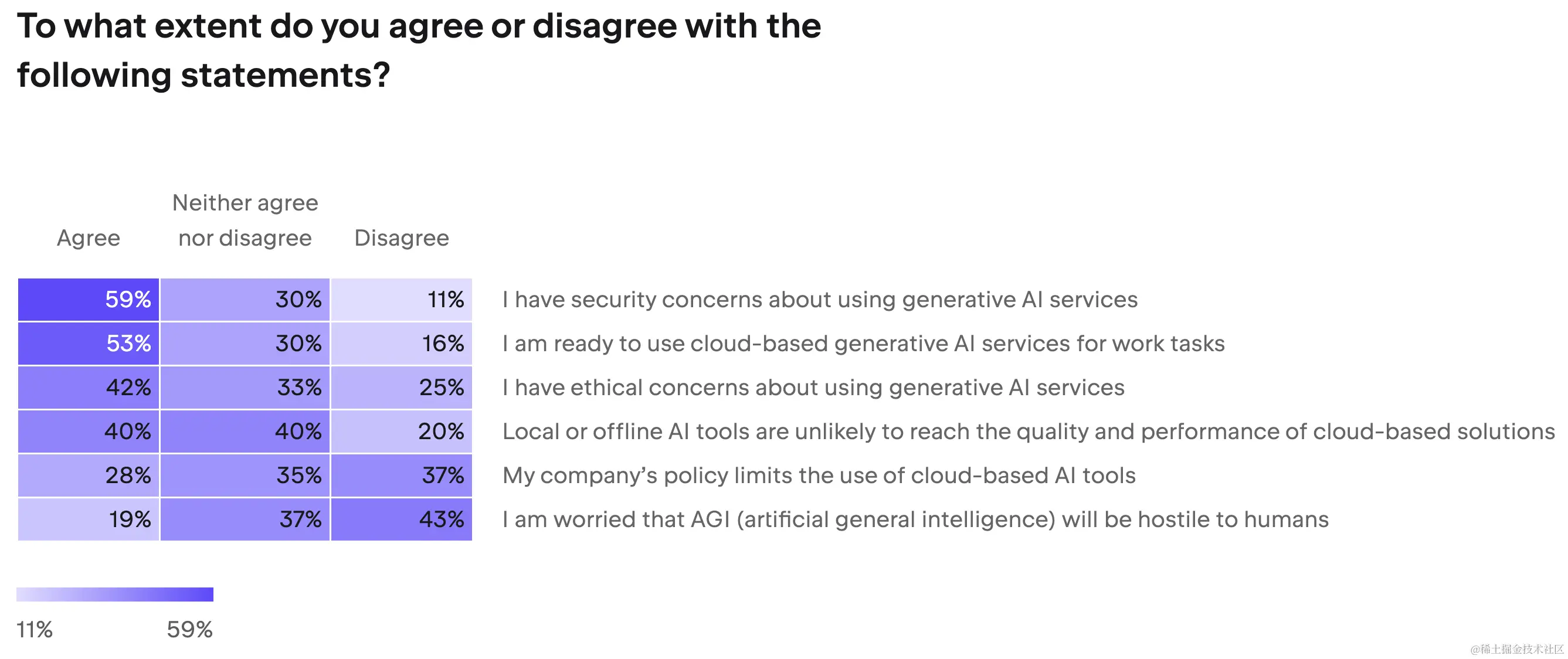Viewport: 1568px width, 659px height.
Task: Click the 33% Neither agree nor disagree cell
Action: tap(245, 388)
